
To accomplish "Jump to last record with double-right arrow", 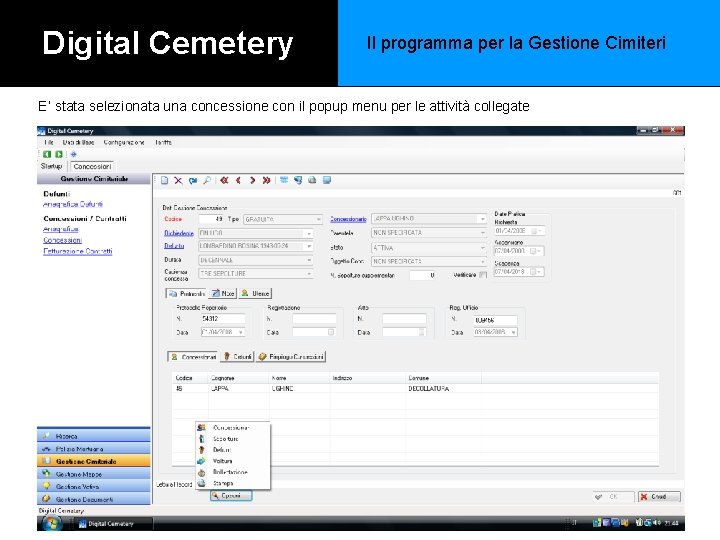I will 266,180.
